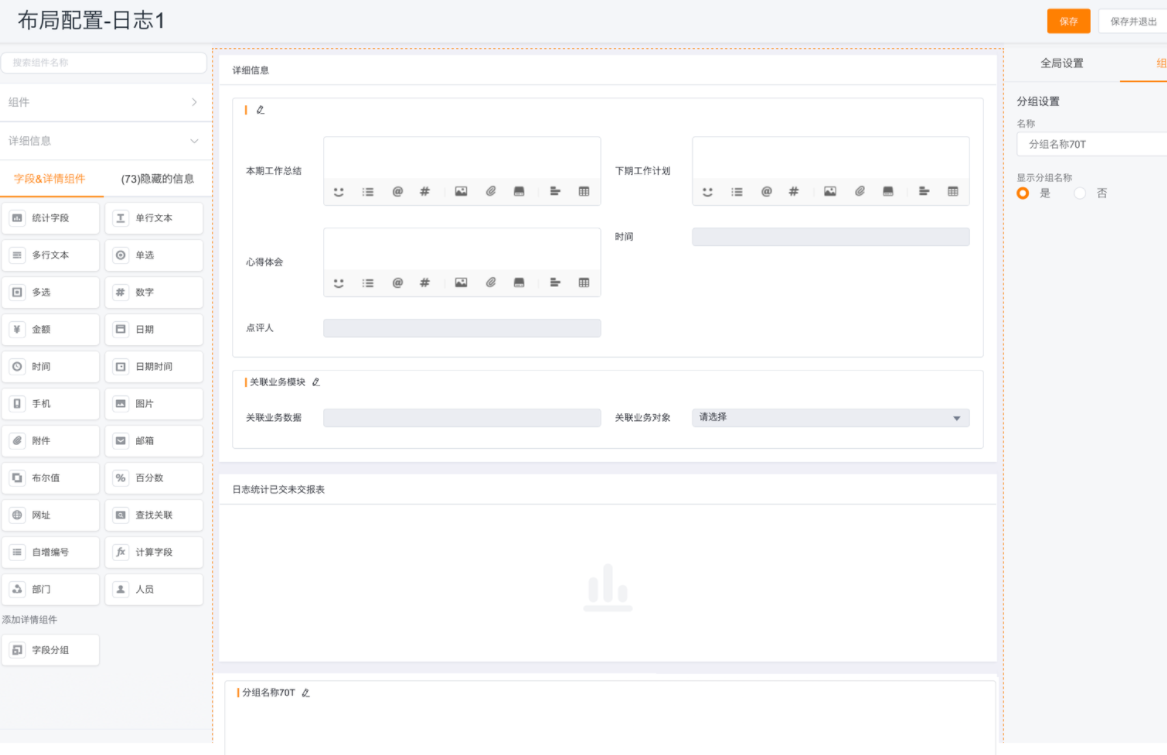Click the 保存并退出 button
The image size is (1167, 755).
click(1133, 21)
